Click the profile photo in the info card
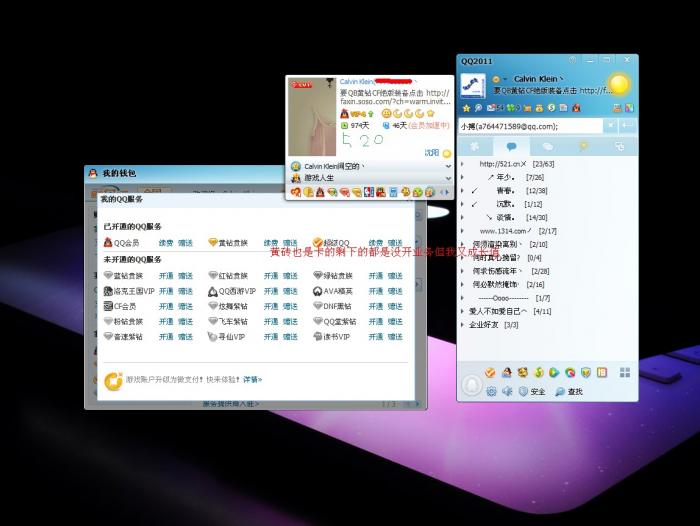The height and width of the screenshot is (526, 700). pos(312,117)
